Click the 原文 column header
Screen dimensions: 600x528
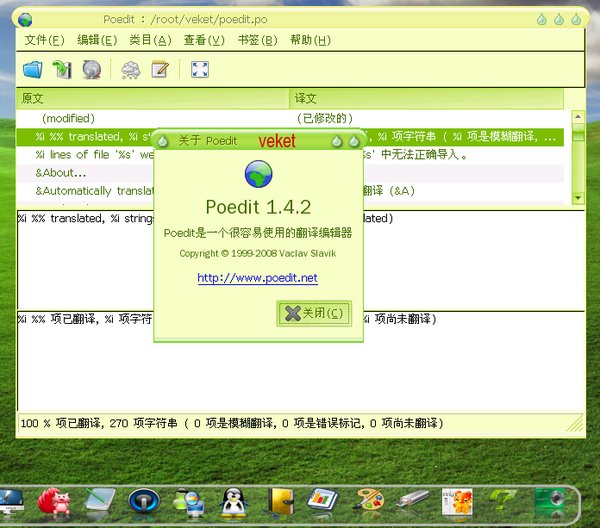click(150, 99)
